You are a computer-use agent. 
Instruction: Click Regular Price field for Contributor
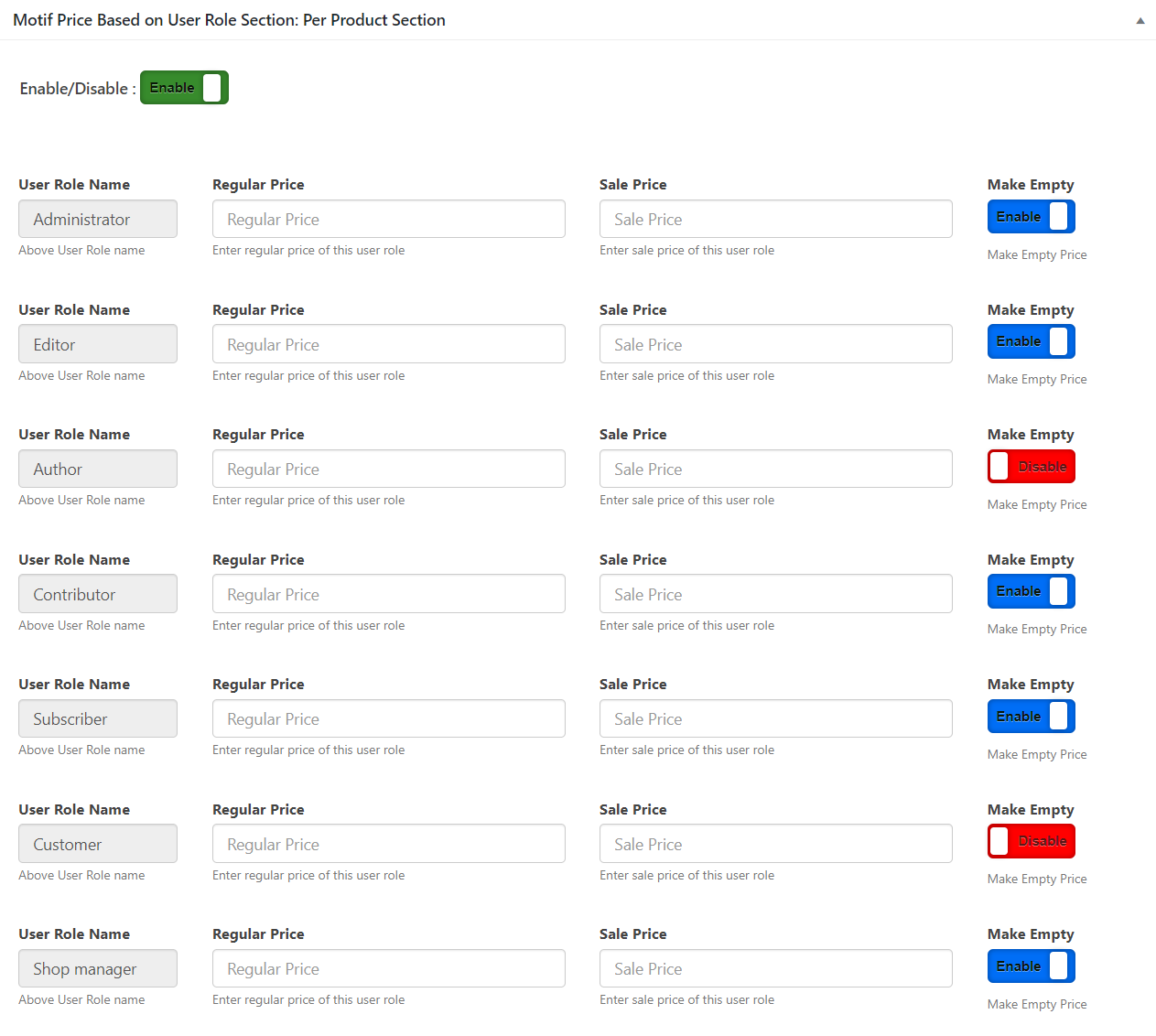click(x=388, y=593)
